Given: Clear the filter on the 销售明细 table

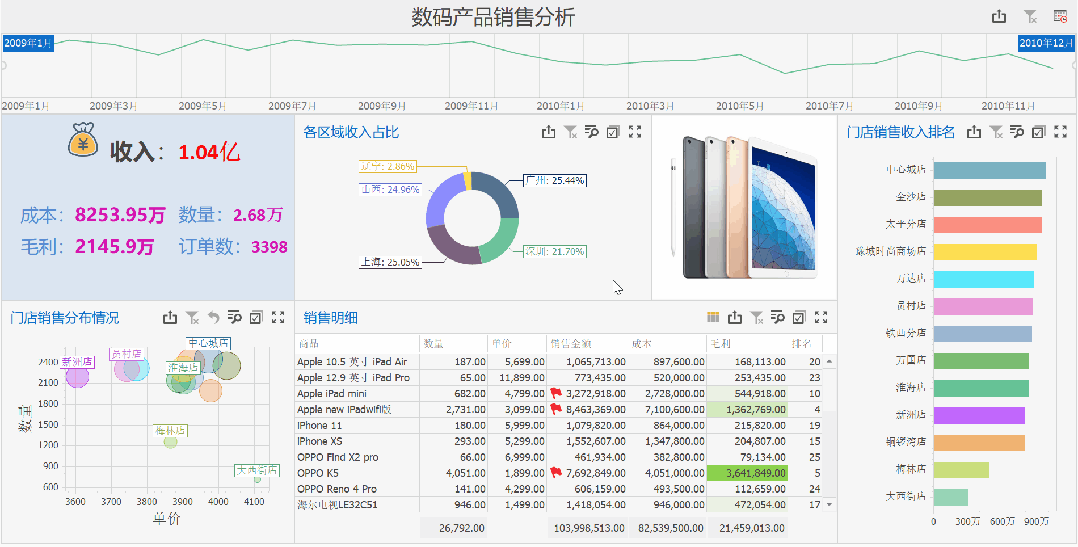Looking at the screenshot, I should (x=757, y=318).
